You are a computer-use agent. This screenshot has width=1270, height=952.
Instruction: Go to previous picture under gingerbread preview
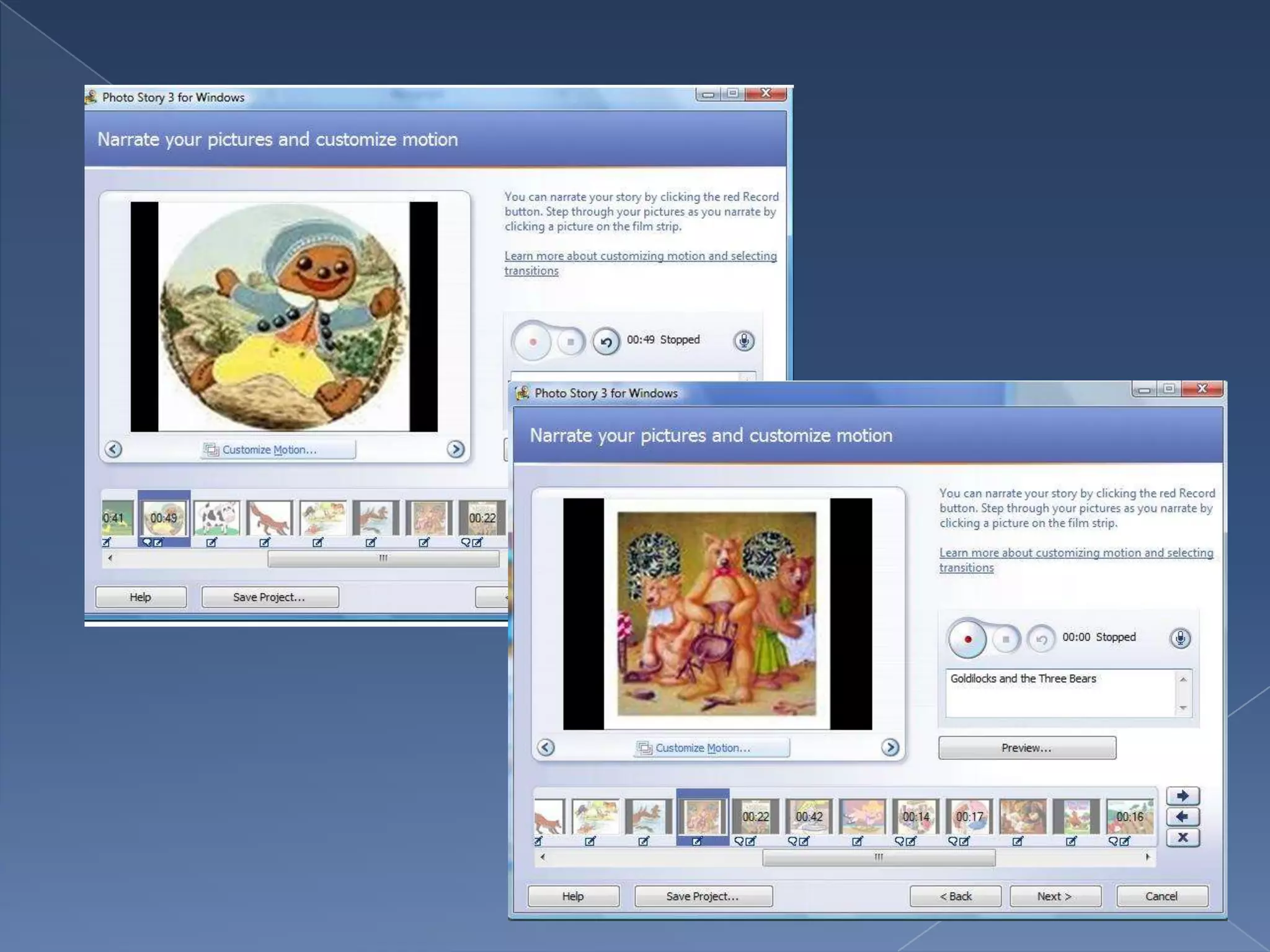pyautogui.click(x=113, y=449)
